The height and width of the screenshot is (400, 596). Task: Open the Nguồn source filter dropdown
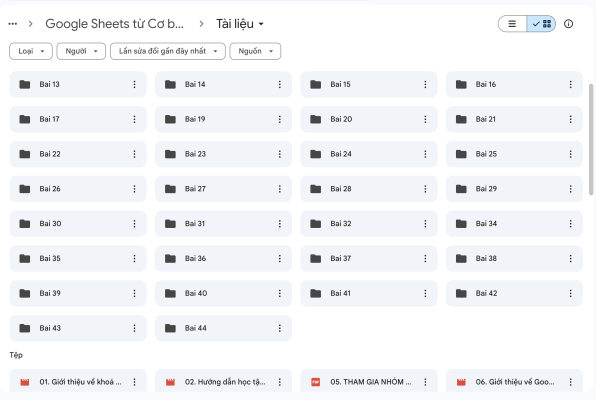point(255,51)
